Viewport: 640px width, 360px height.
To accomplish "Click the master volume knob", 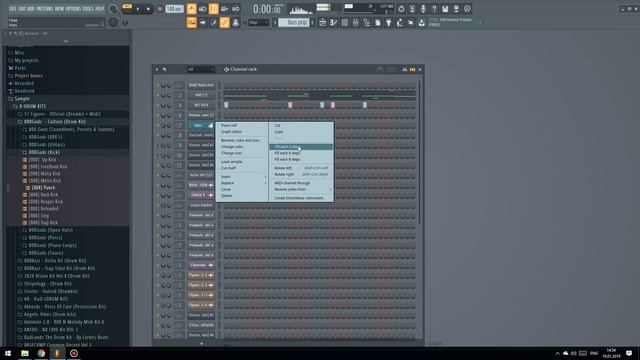I will (113, 9).
